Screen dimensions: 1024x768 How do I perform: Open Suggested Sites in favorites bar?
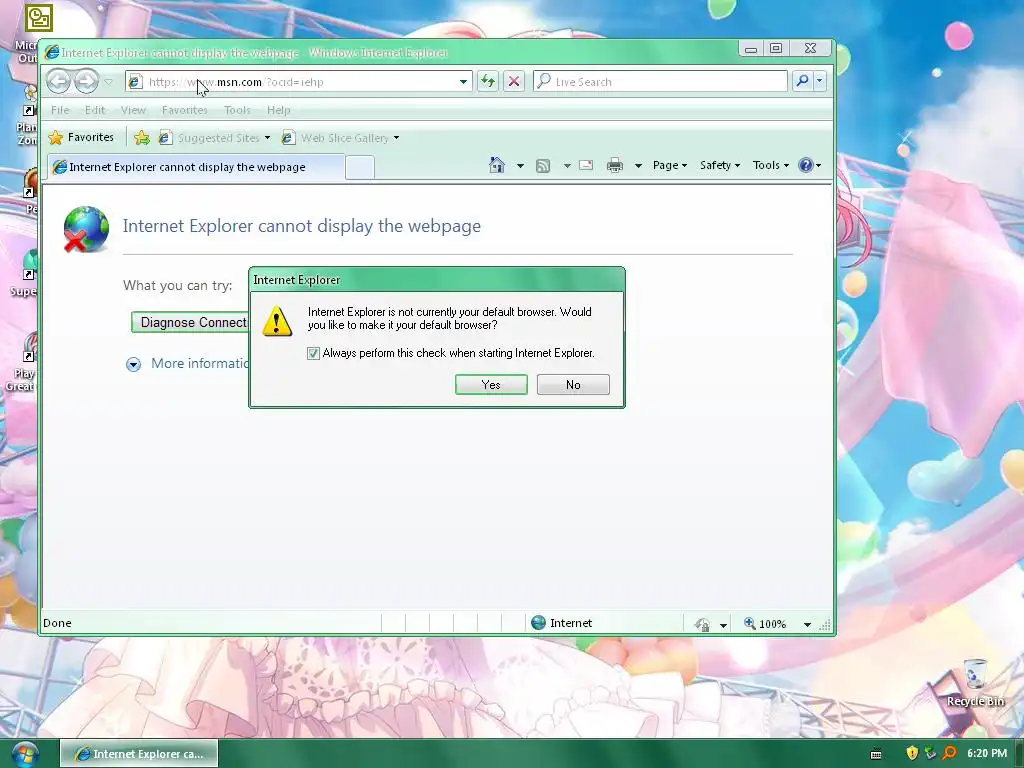point(215,138)
